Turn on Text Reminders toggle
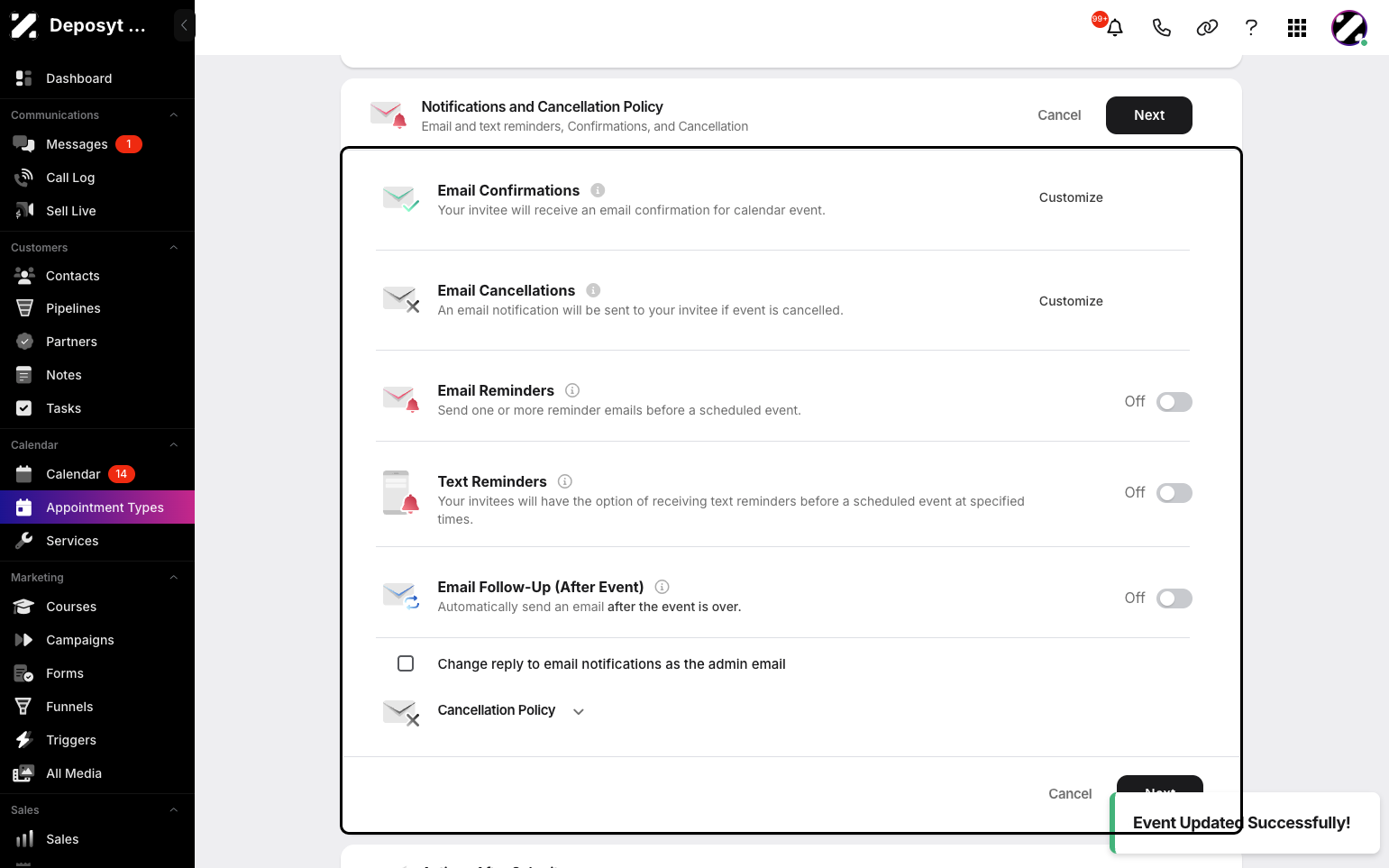Screen dimensions: 1389x868 point(1174,493)
